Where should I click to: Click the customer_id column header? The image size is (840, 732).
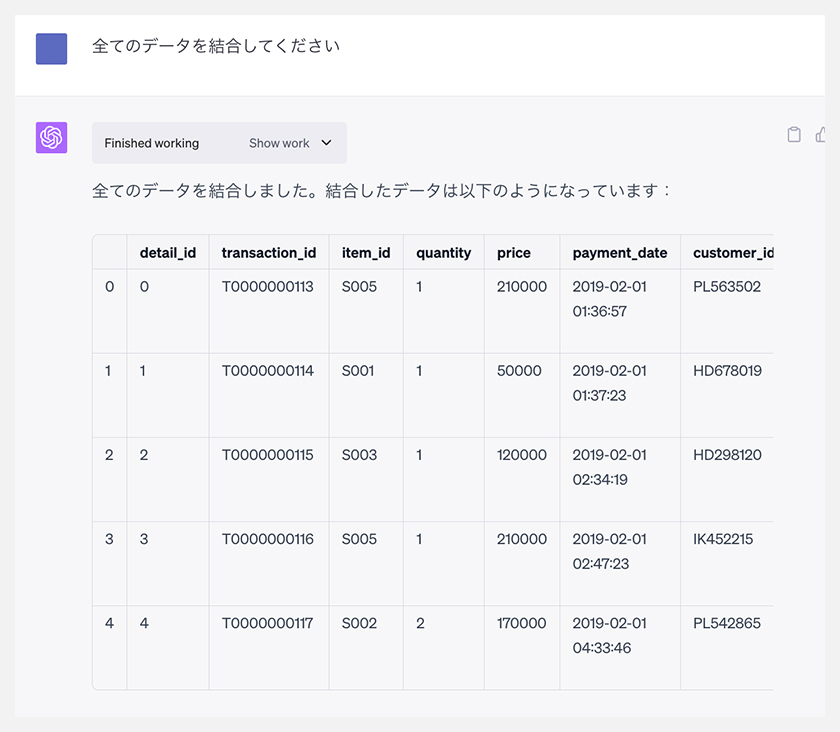733,252
